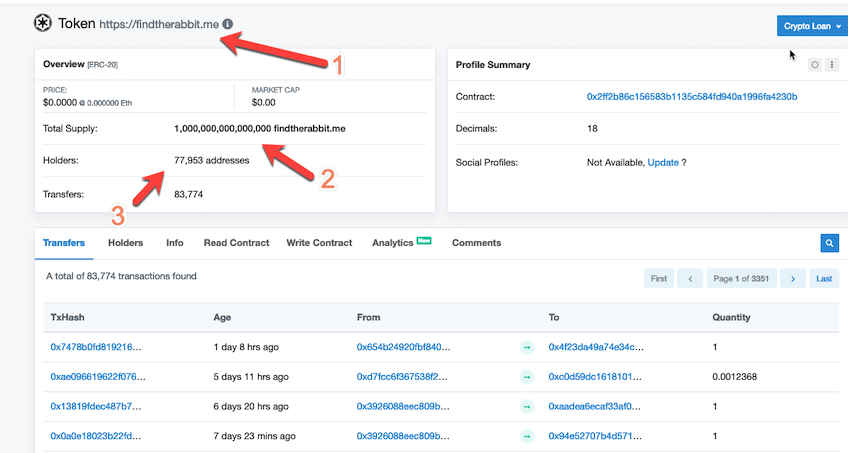Click the First page button
848x453 pixels.
point(659,278)
